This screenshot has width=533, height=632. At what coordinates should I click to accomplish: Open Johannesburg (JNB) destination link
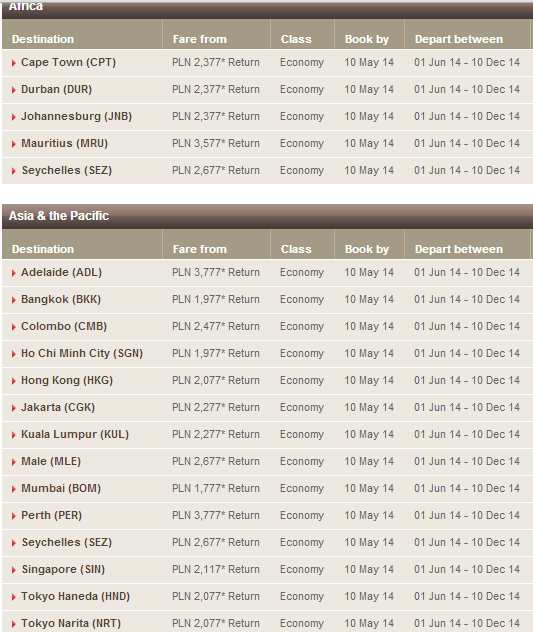[76, 116]
